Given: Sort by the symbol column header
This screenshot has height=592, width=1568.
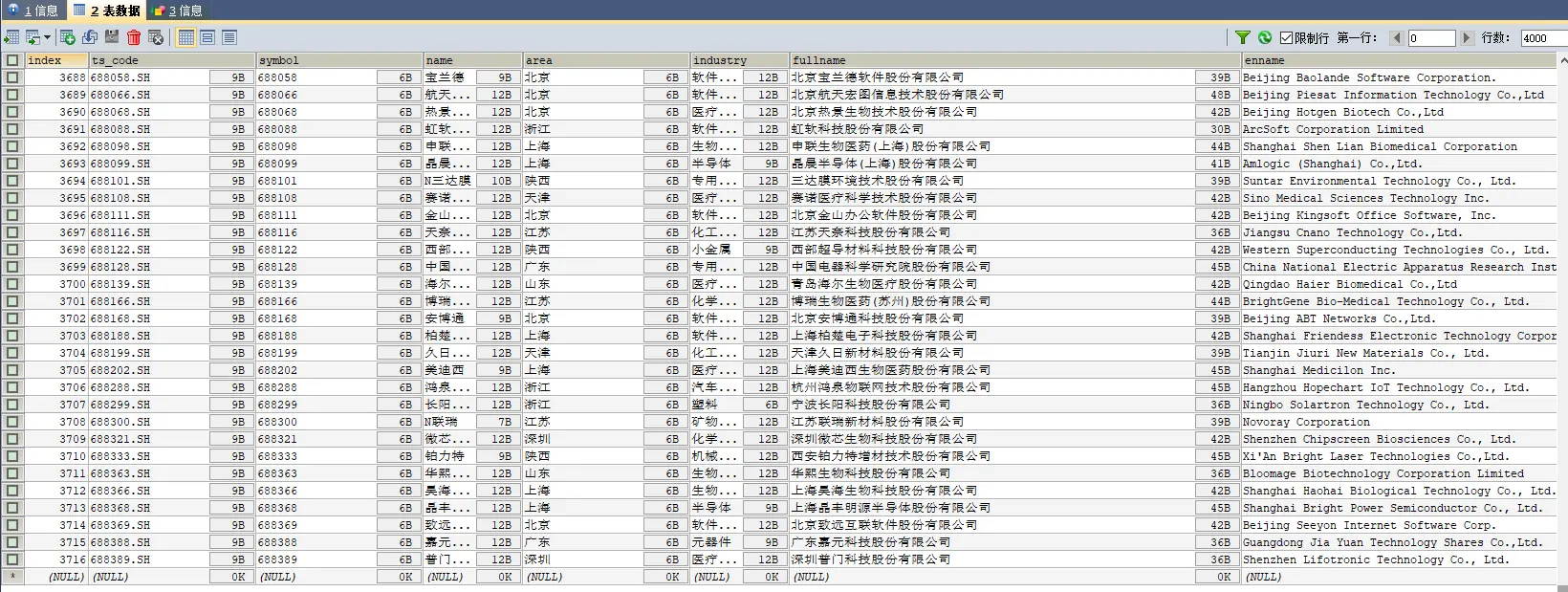Looking at the screenshot, I should 339,60.
